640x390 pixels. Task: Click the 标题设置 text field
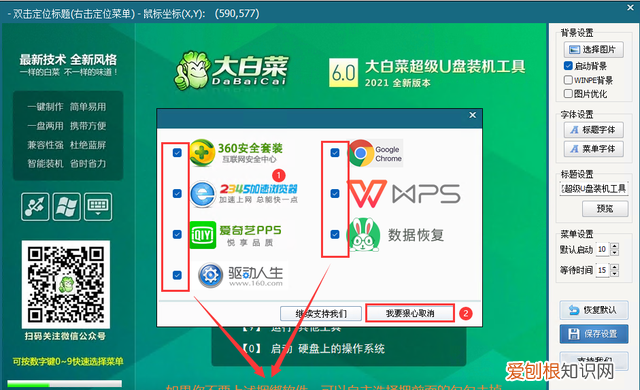[594, 188]
